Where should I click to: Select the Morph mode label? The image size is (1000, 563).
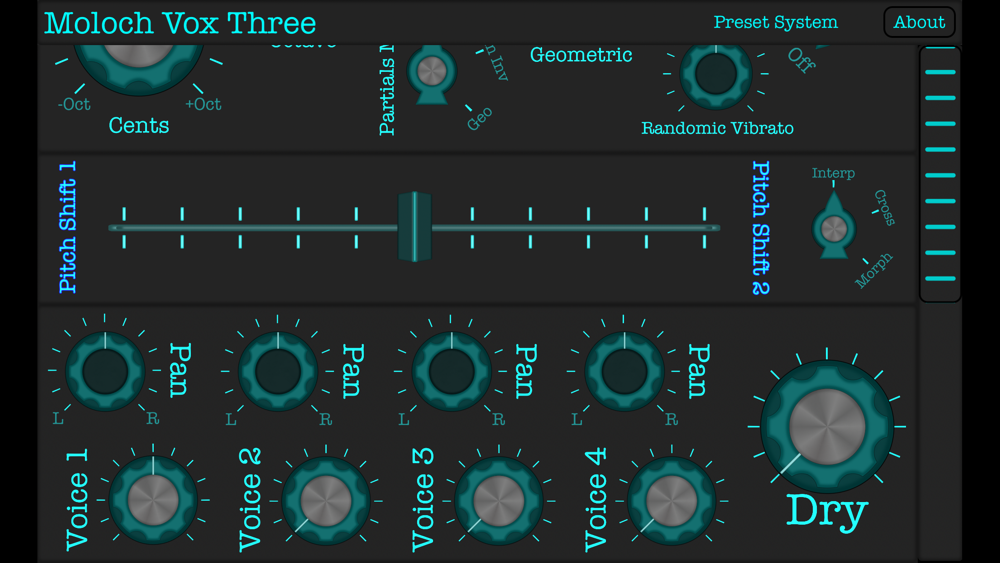point(873,270)
